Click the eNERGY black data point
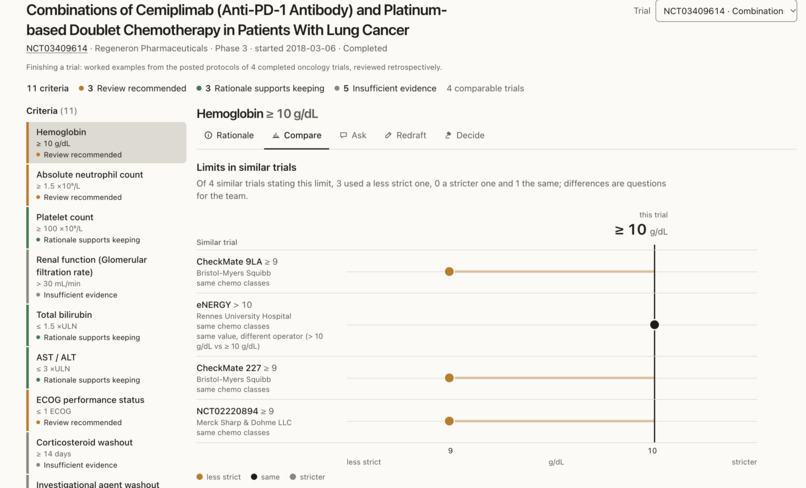This screenshot has height=488, width=806. 654,324
